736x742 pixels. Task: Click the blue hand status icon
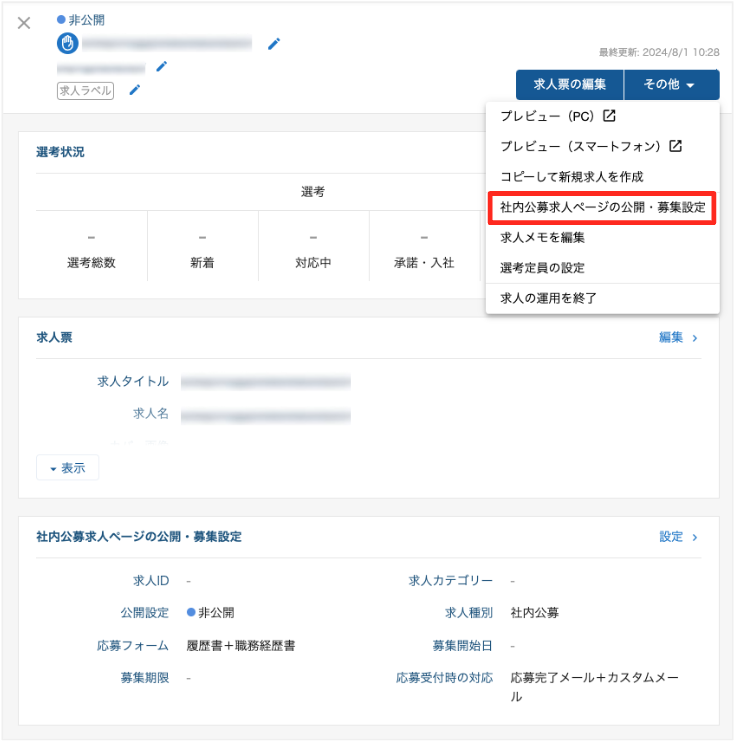click(68, 44)
